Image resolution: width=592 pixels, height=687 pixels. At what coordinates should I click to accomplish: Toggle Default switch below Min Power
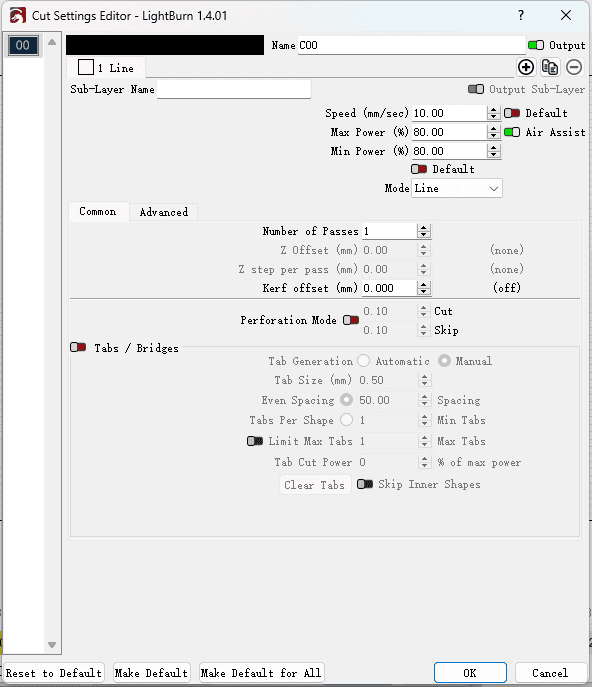point(419,169)
